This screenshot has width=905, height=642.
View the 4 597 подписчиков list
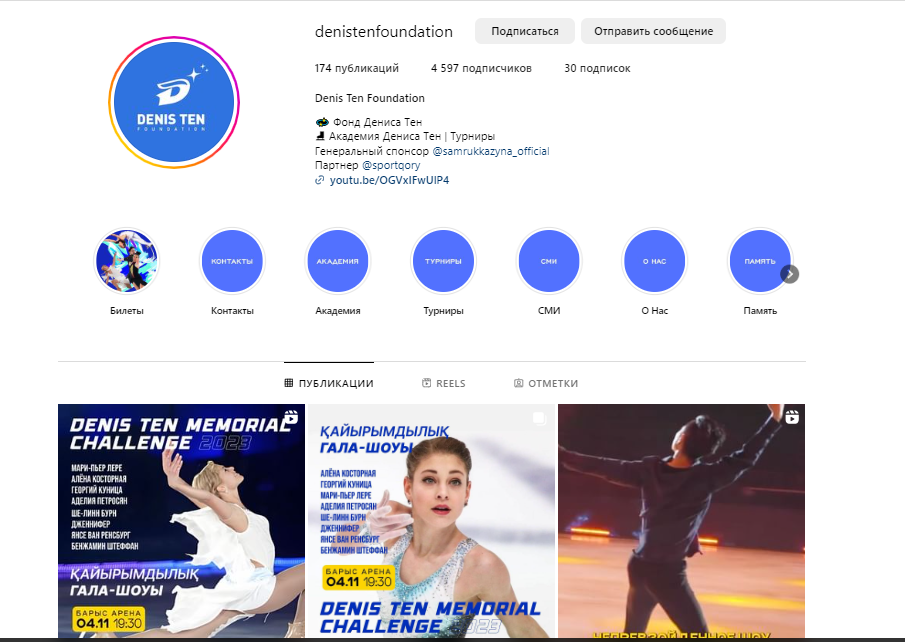pyautogui.click(x=481, y=68)
